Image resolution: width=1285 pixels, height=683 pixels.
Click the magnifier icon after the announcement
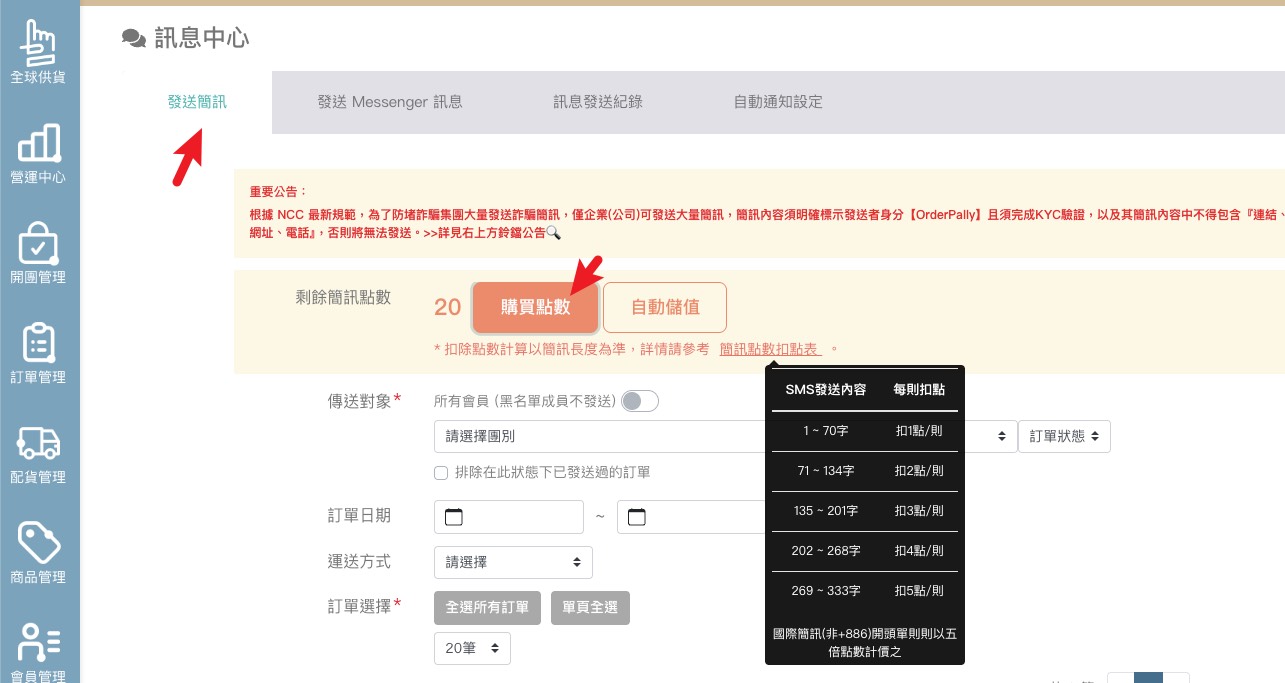click(553, 232)
